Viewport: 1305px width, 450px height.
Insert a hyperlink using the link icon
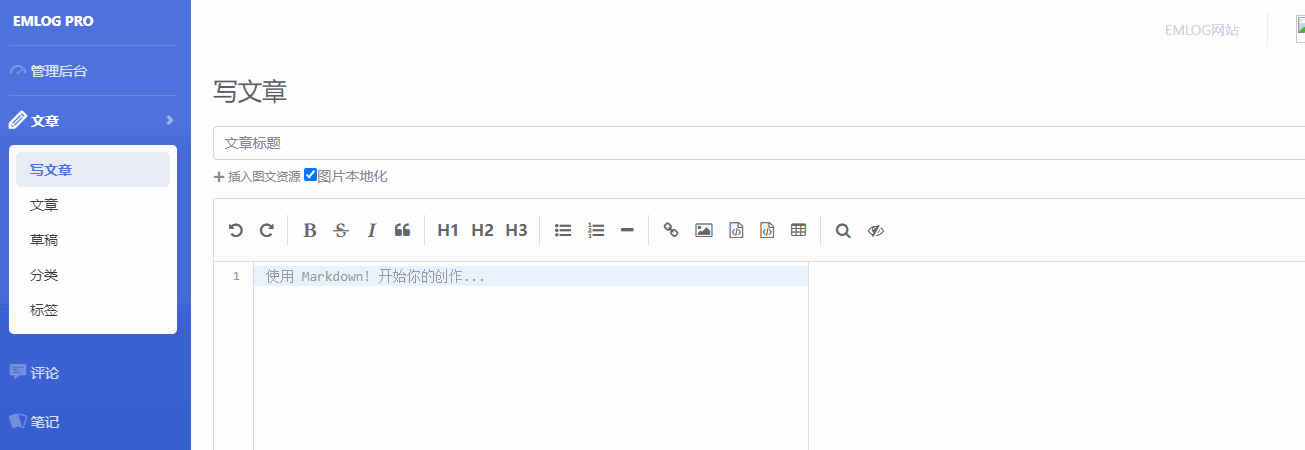671,230
